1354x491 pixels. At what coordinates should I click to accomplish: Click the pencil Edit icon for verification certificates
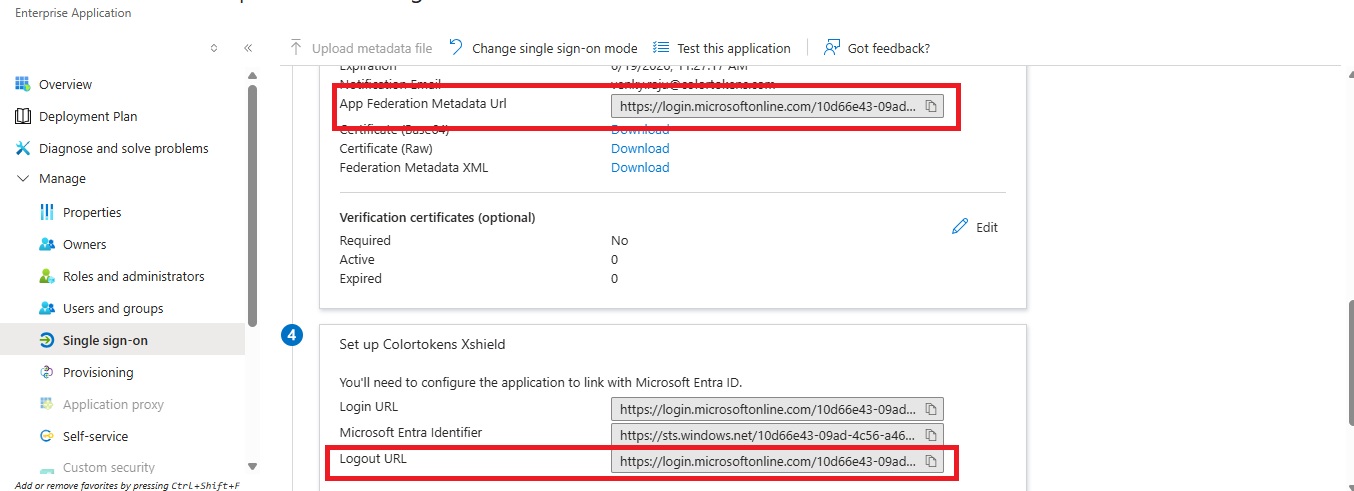[960, 227]
